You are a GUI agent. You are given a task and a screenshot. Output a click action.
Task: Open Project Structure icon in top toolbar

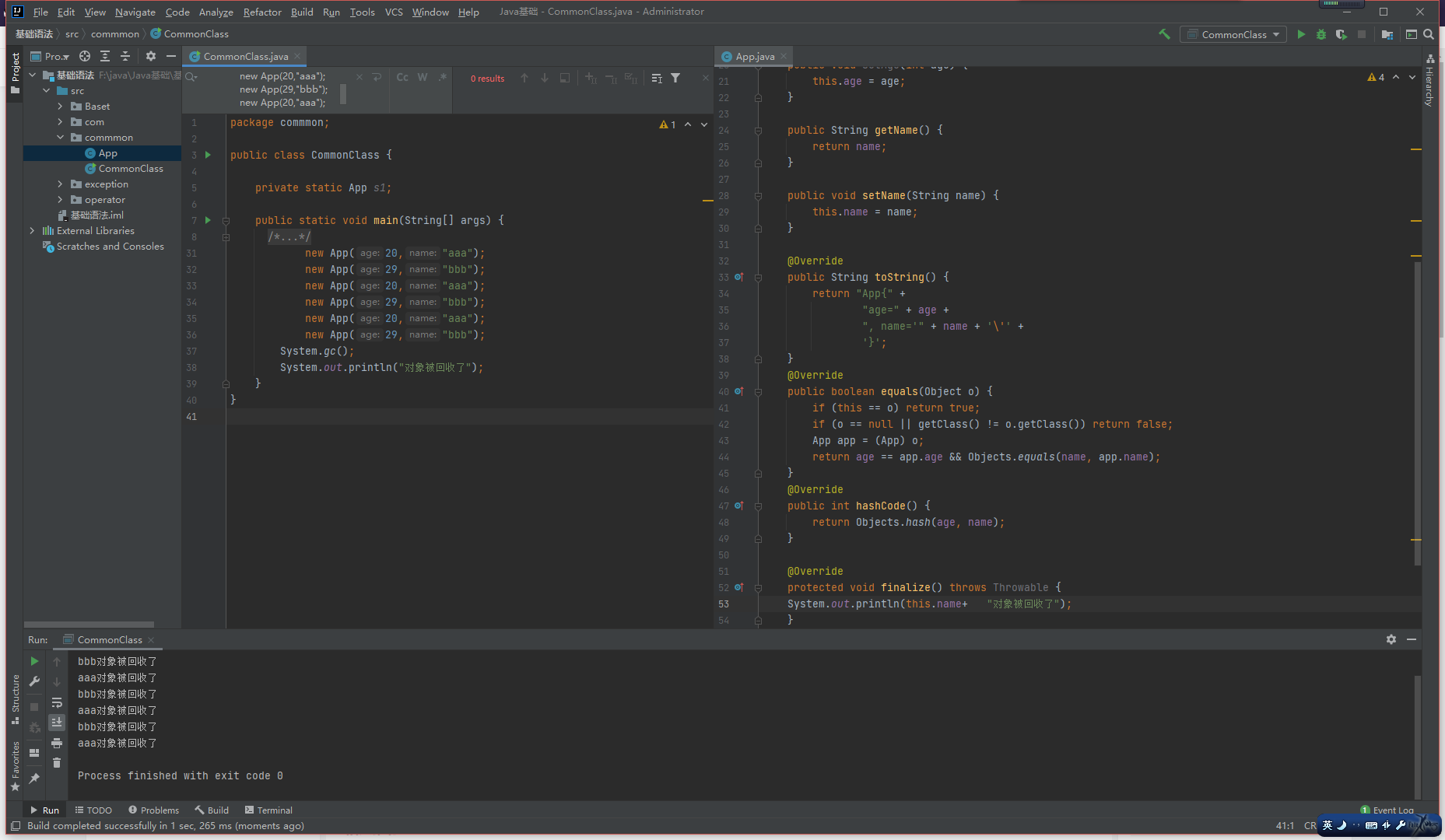[1387, 34]
